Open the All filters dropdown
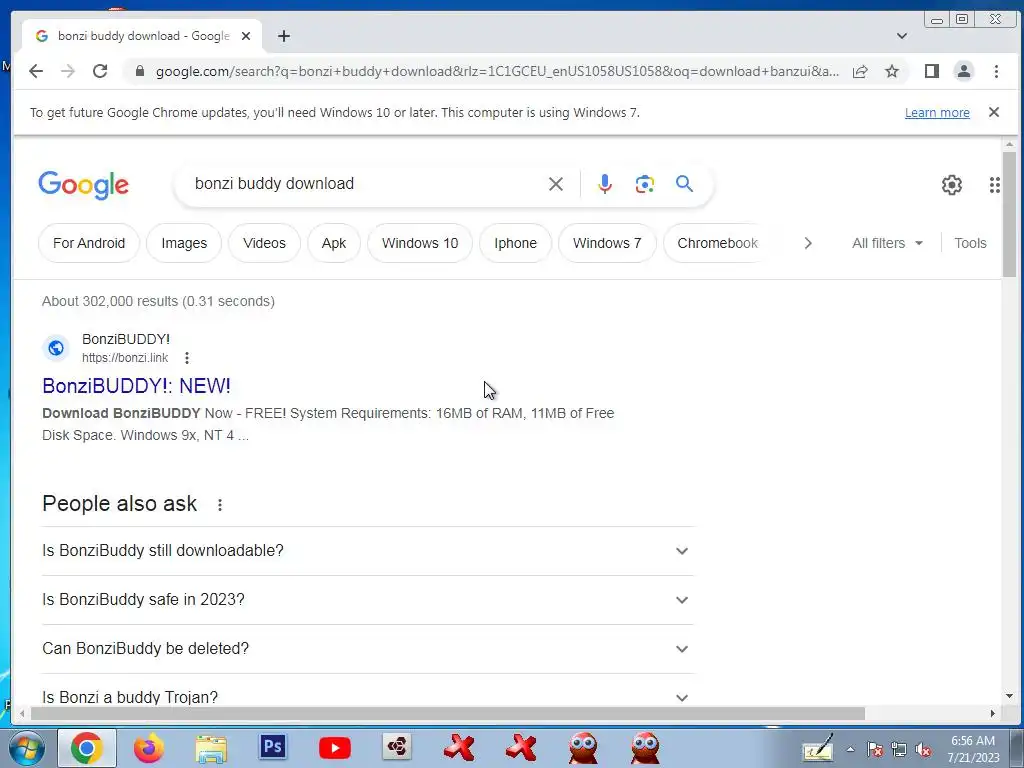 coord(888,243)
